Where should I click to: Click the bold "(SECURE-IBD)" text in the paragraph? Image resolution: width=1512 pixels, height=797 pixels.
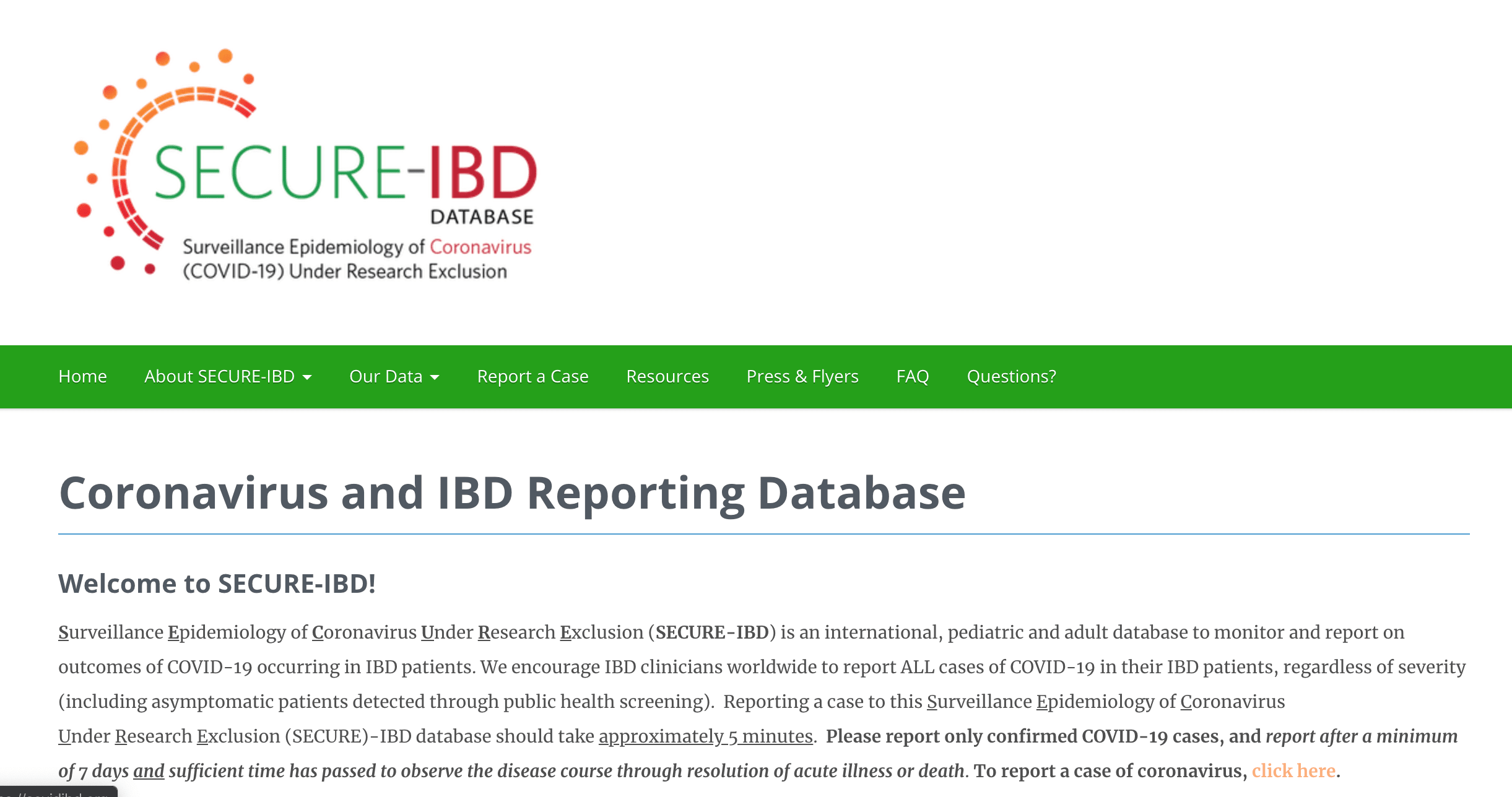tap(711, 632)
